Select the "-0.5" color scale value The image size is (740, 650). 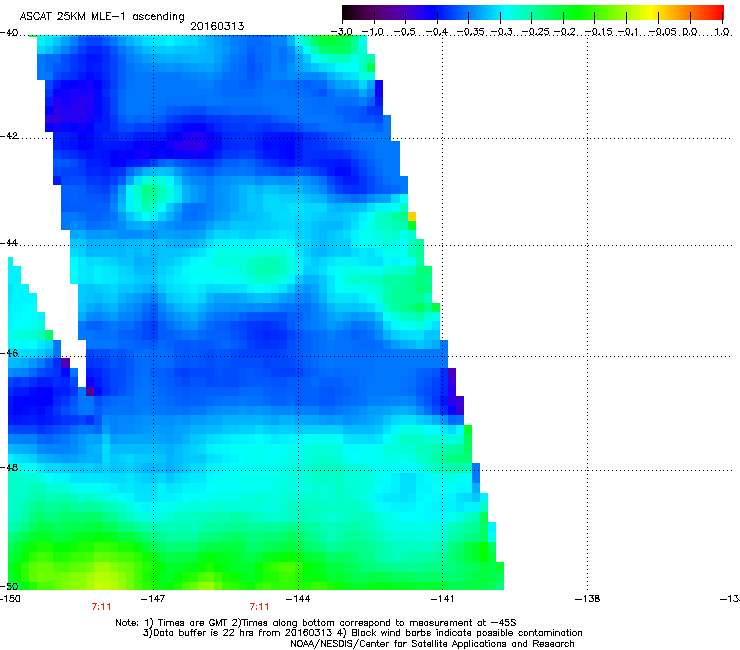tap(404, 32)
